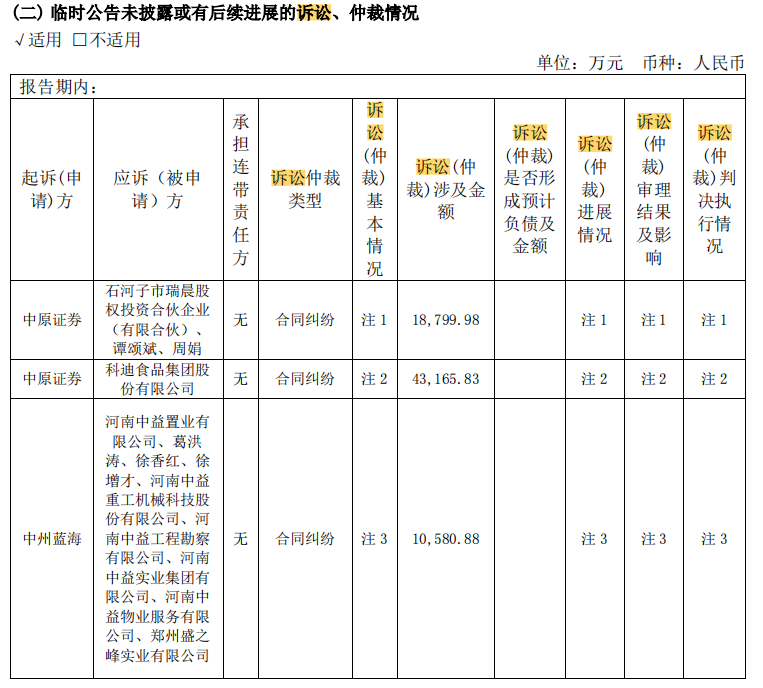
Task: Click the 是否形成预计负债及金额 column header
Action: pyautogui.click(x=529, y=189)
